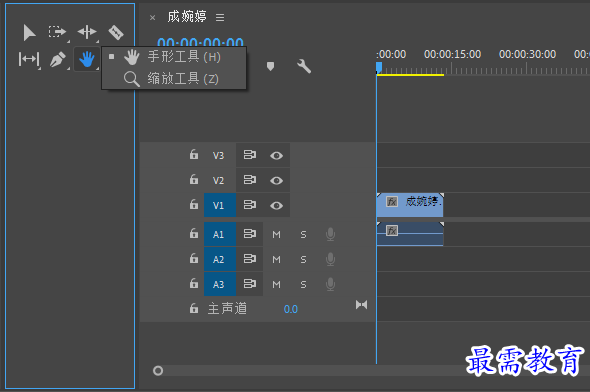
Task: Hide V2 track output eye
Action: point(277,181)
